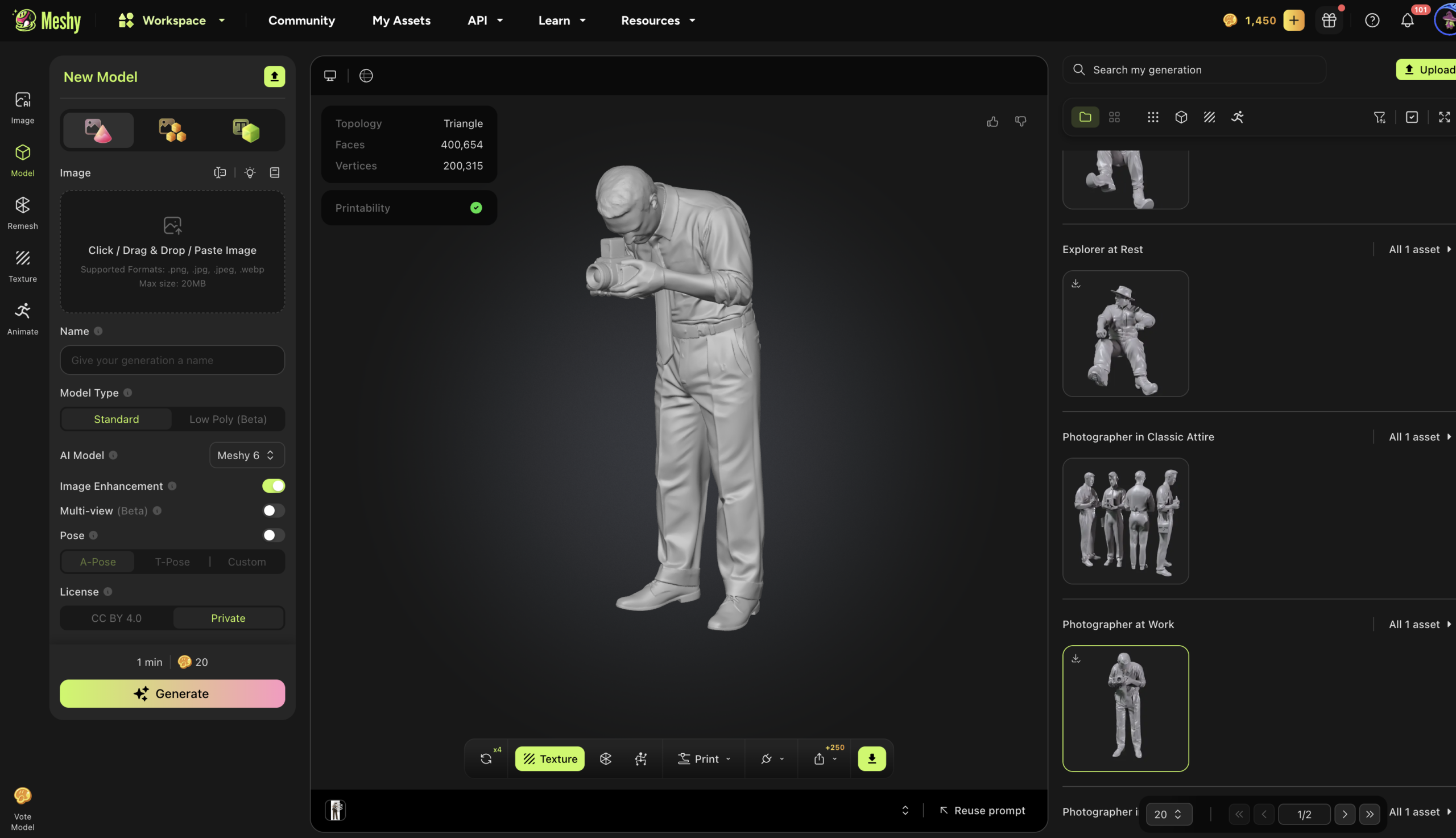Click the rigging icon in bottom toolbar
Viewport: 1456px width, 838px height.
[641, 758]
